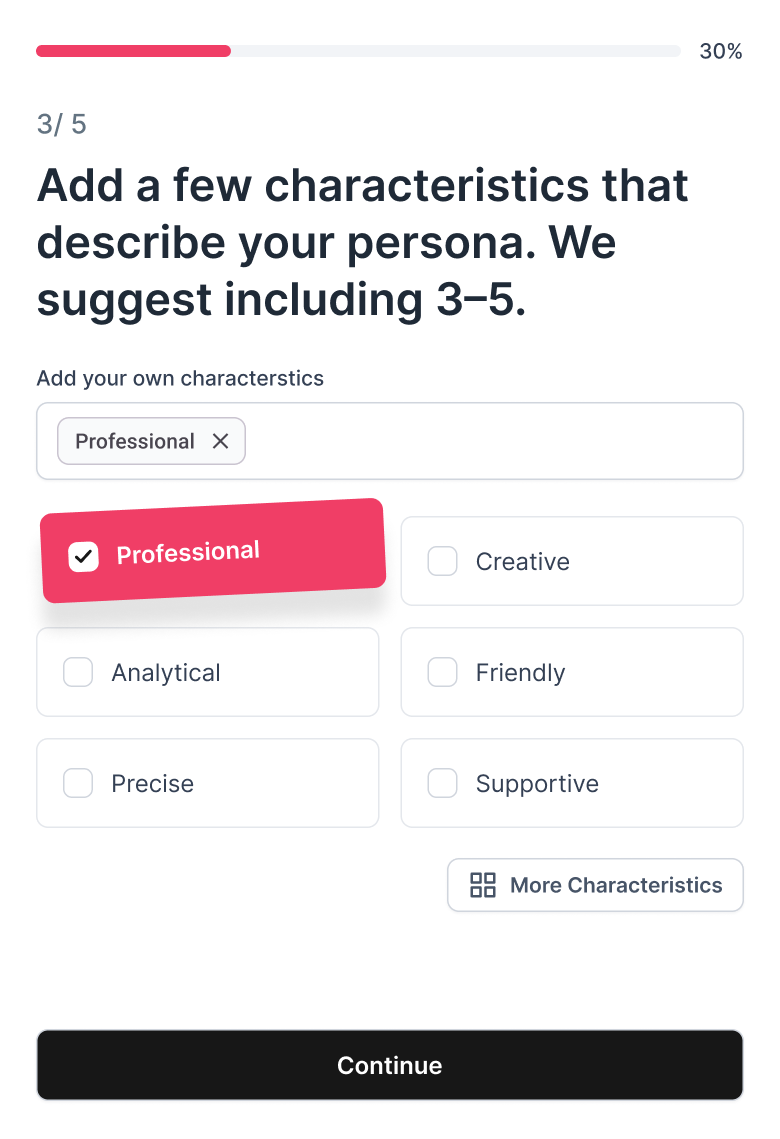Viewport: 780px width, 1139px height.
Task: Check the Friendly checkbox
Action: click(x=442, y=672)
